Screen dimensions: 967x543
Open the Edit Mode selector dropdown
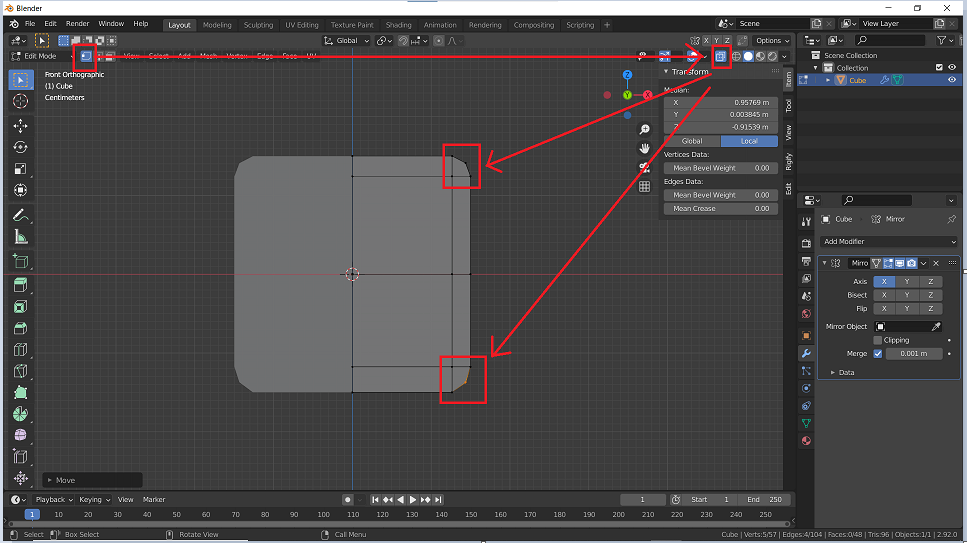tap(41, 56)
